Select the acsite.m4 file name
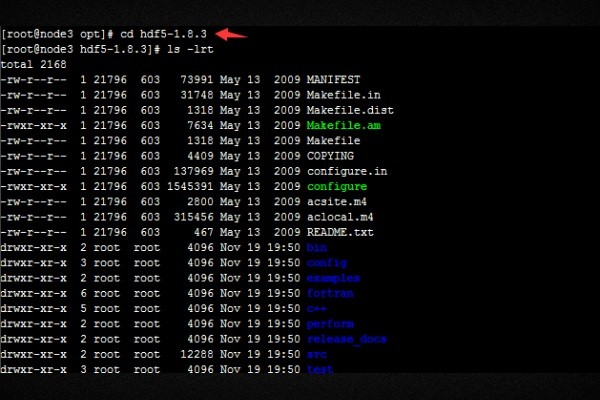The height and width of the screenshot is (400, 600). (x=337, y=202)
